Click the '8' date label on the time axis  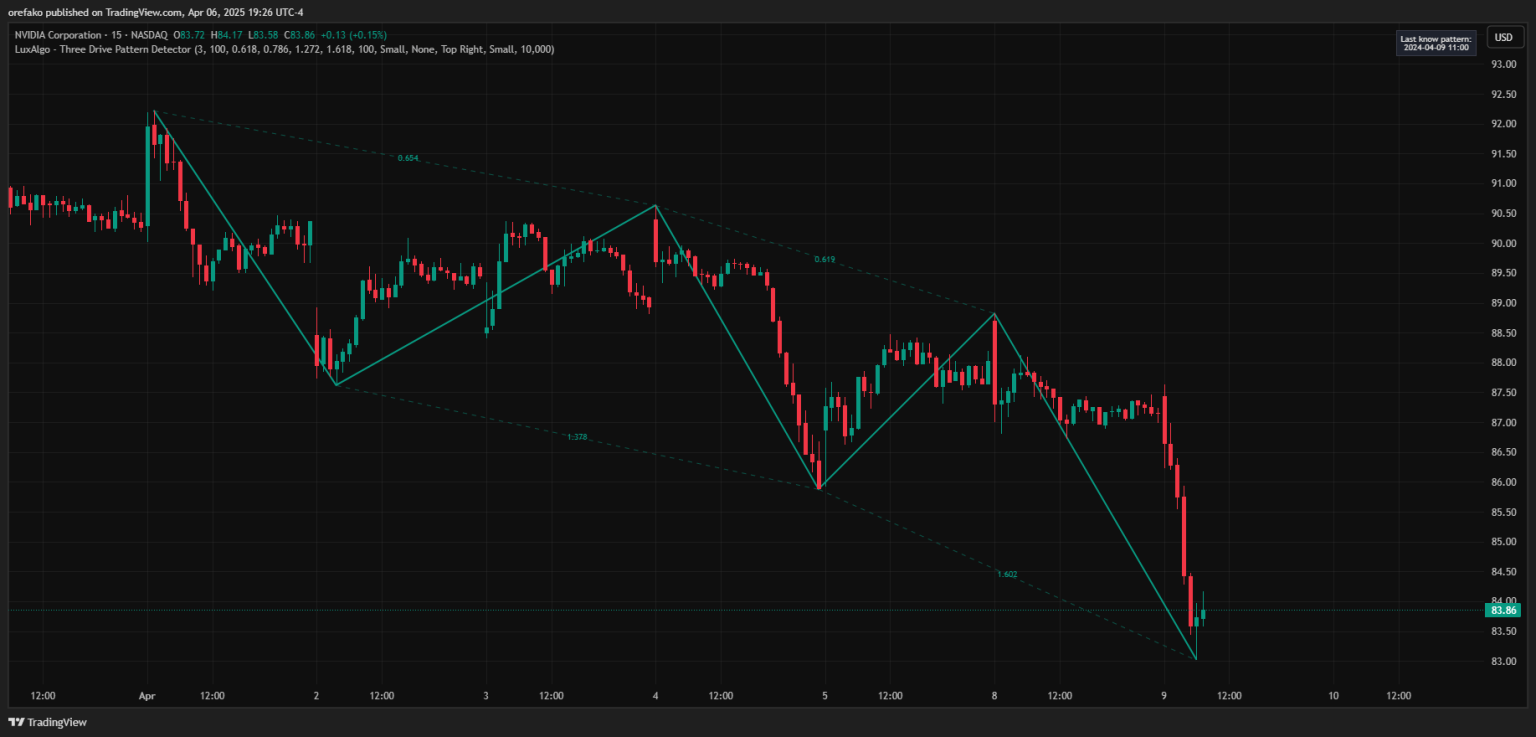click(x=994, y=696)
